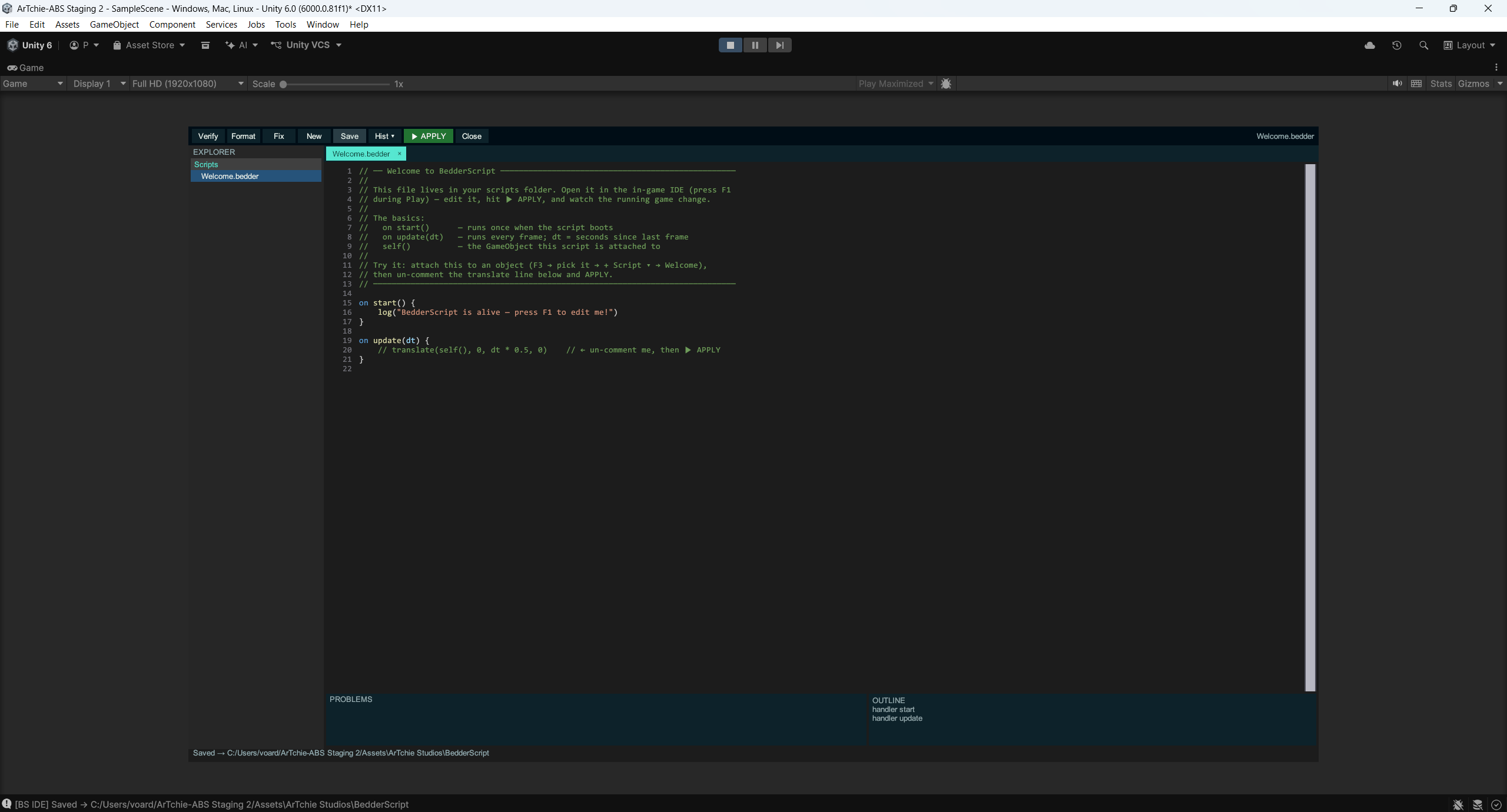This screenshot has width=1507, height=812.
Task: Open the Layout dropdown
Action: click(x=1469, y=45)
